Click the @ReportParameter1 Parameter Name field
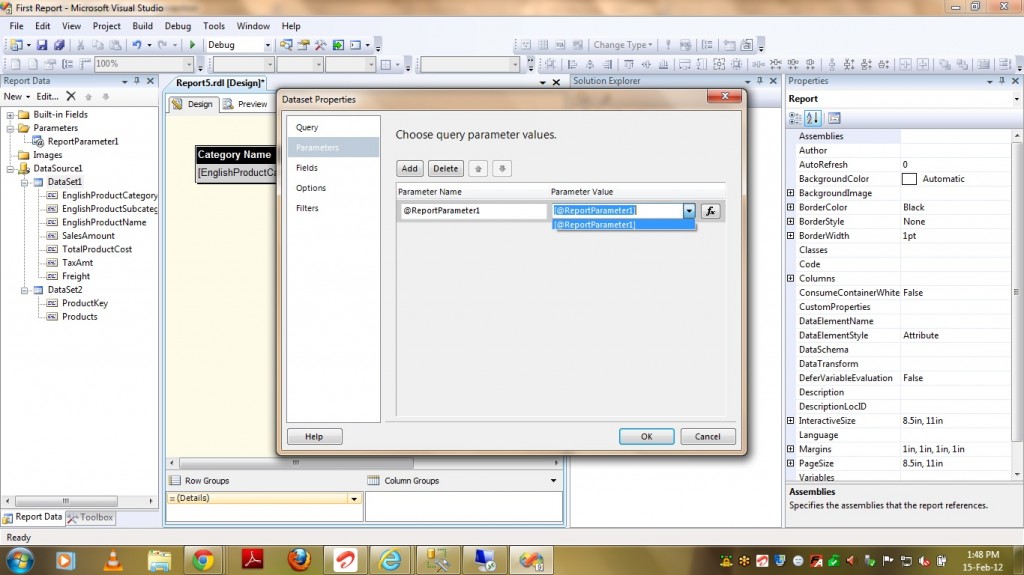Viewport: 1024px width, 575px height. [x=472, y=211]
